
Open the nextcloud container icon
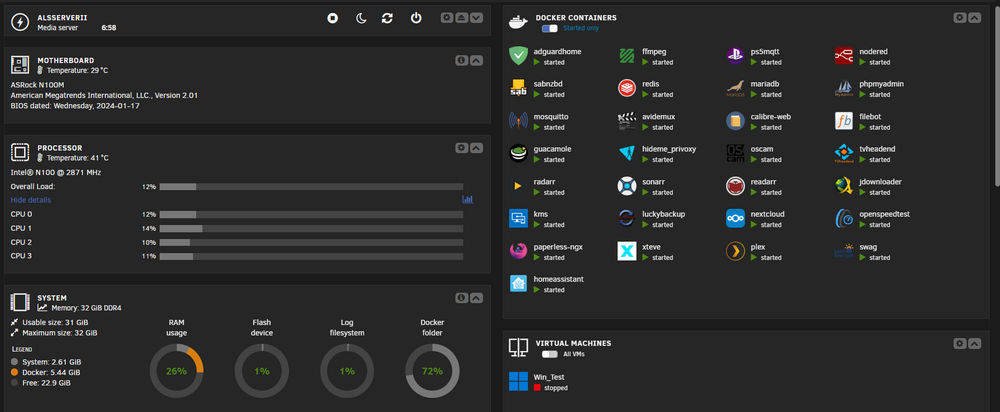point(735,219)
